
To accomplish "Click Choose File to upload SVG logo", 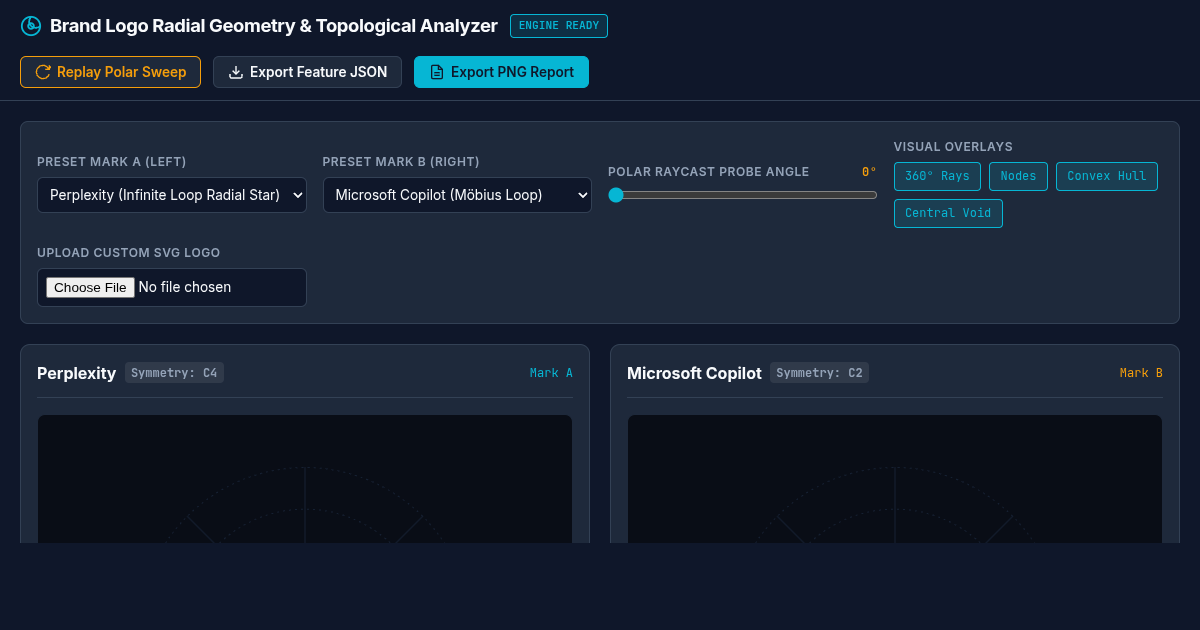I will point(90,287).
